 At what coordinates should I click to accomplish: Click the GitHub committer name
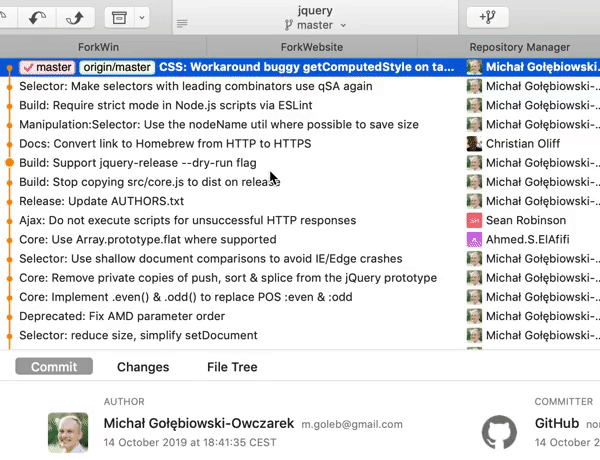pos(557,423)
